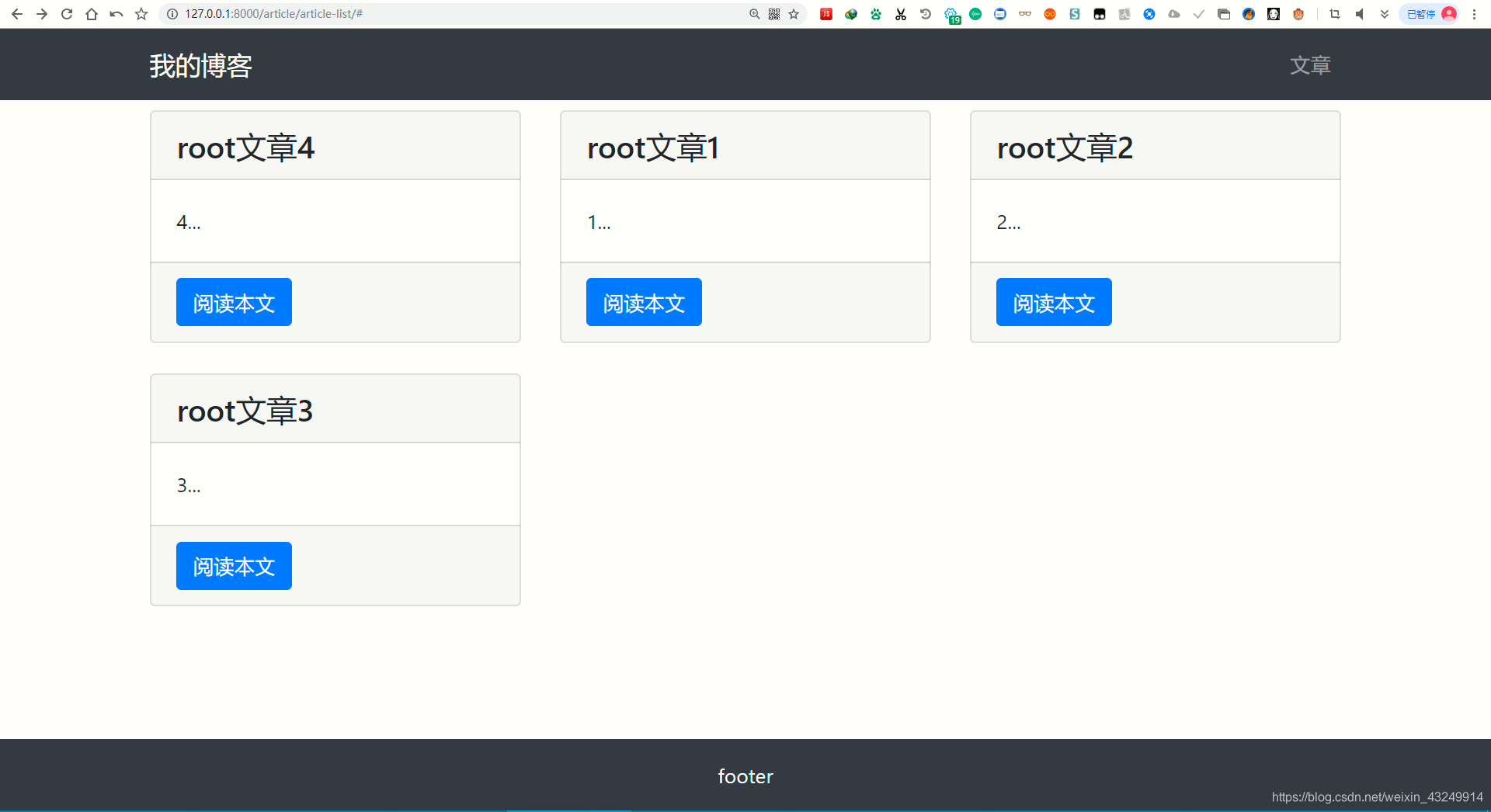Click the cloud download extension icon
1491x812 pixels.
[x=1174, y=14]
